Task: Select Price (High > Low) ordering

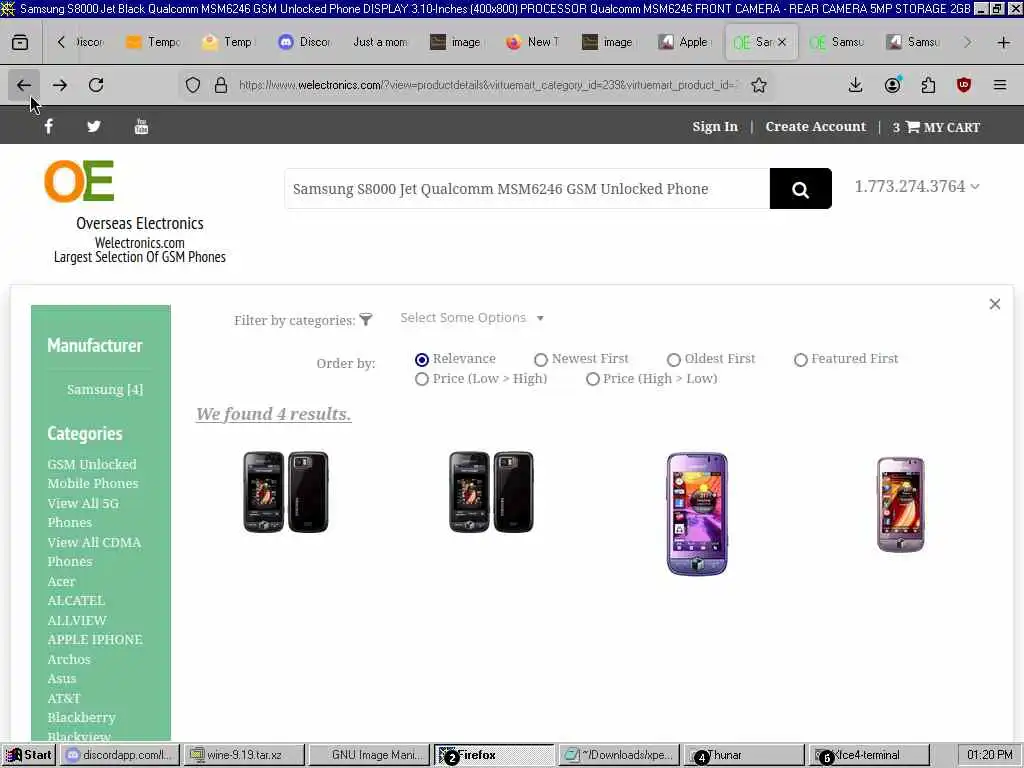Action: tap(592, 379)
